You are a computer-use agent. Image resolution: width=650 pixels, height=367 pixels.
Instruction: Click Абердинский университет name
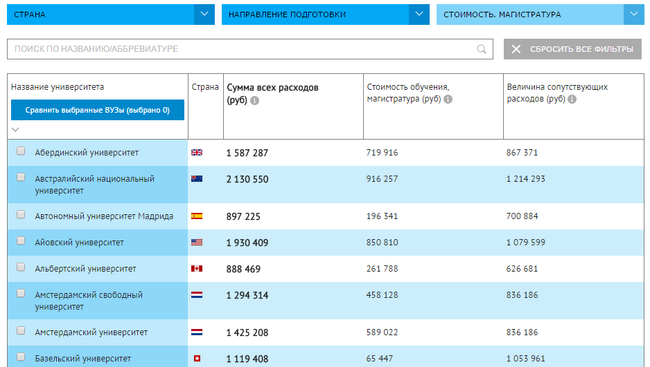pyautogui.click(x=87, y=153)
